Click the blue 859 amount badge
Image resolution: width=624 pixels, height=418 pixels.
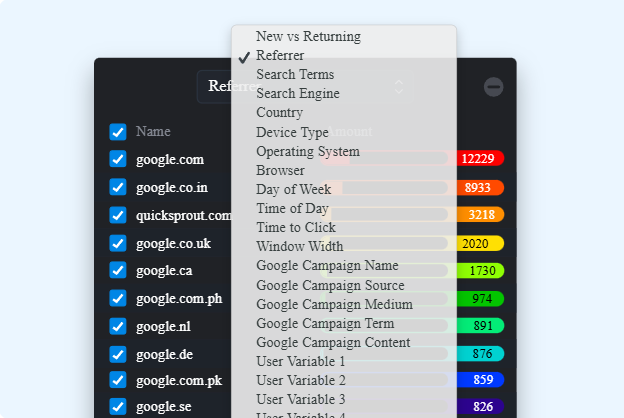[x=480, y=380]
